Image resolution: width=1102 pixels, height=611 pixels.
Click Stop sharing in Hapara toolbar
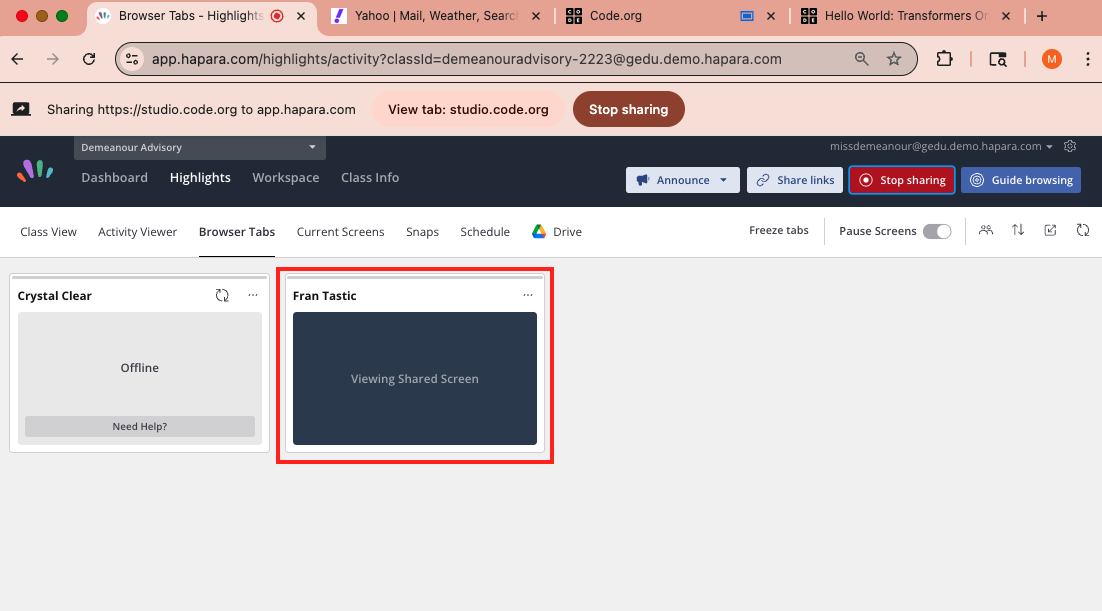pyautogui.click(x=902, y=180)
